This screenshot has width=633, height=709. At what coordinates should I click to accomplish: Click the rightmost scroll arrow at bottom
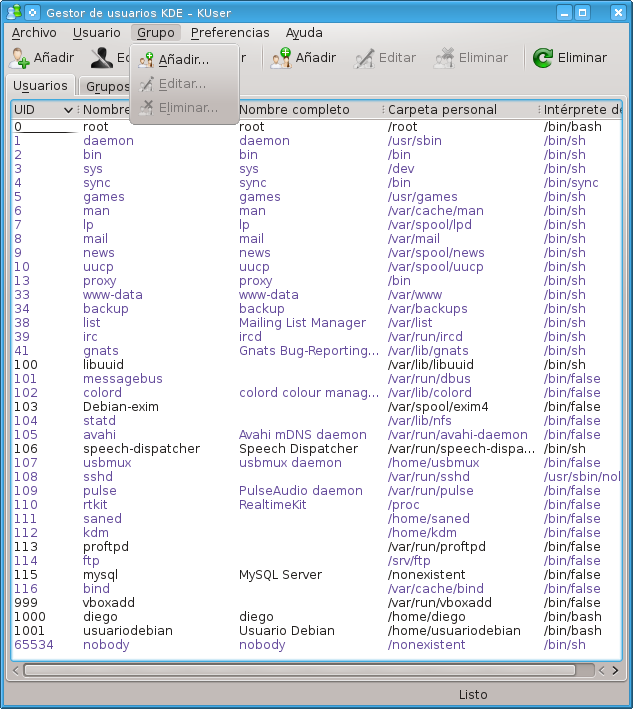(x=615, y=670)
